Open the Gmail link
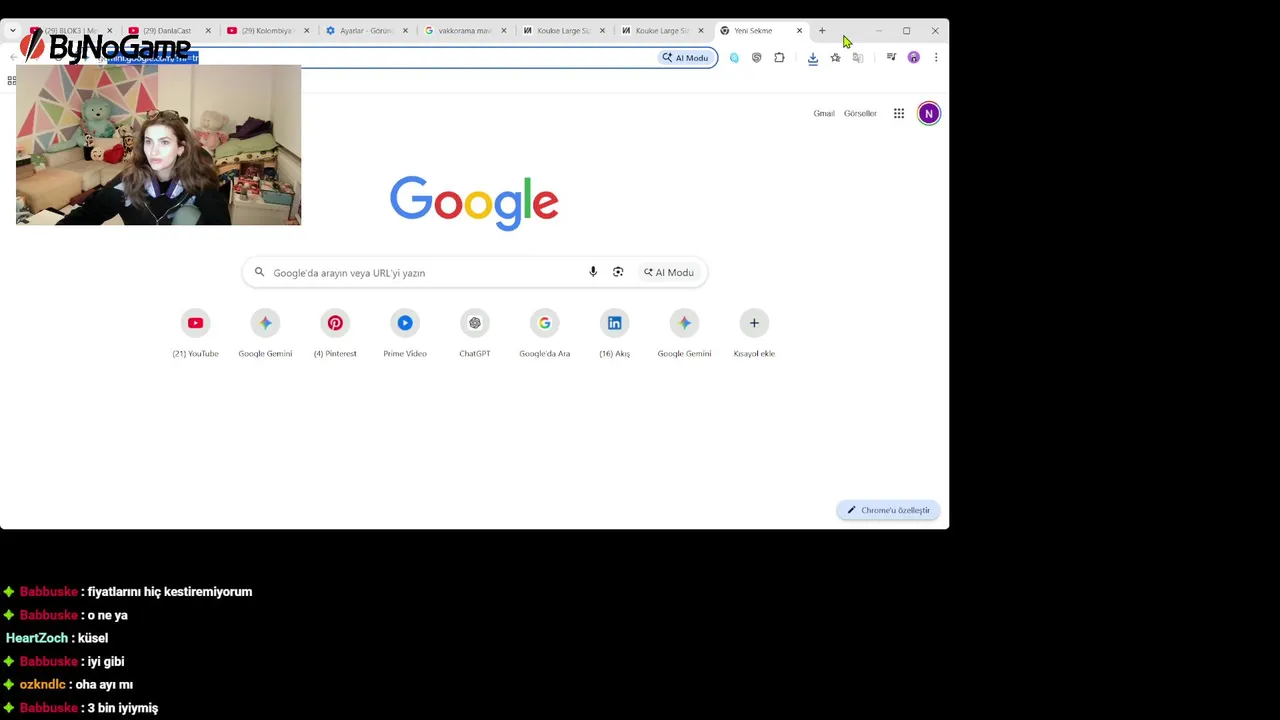Image resolution: width=1280 pixels, height=720 pixels. click(824, 113)
